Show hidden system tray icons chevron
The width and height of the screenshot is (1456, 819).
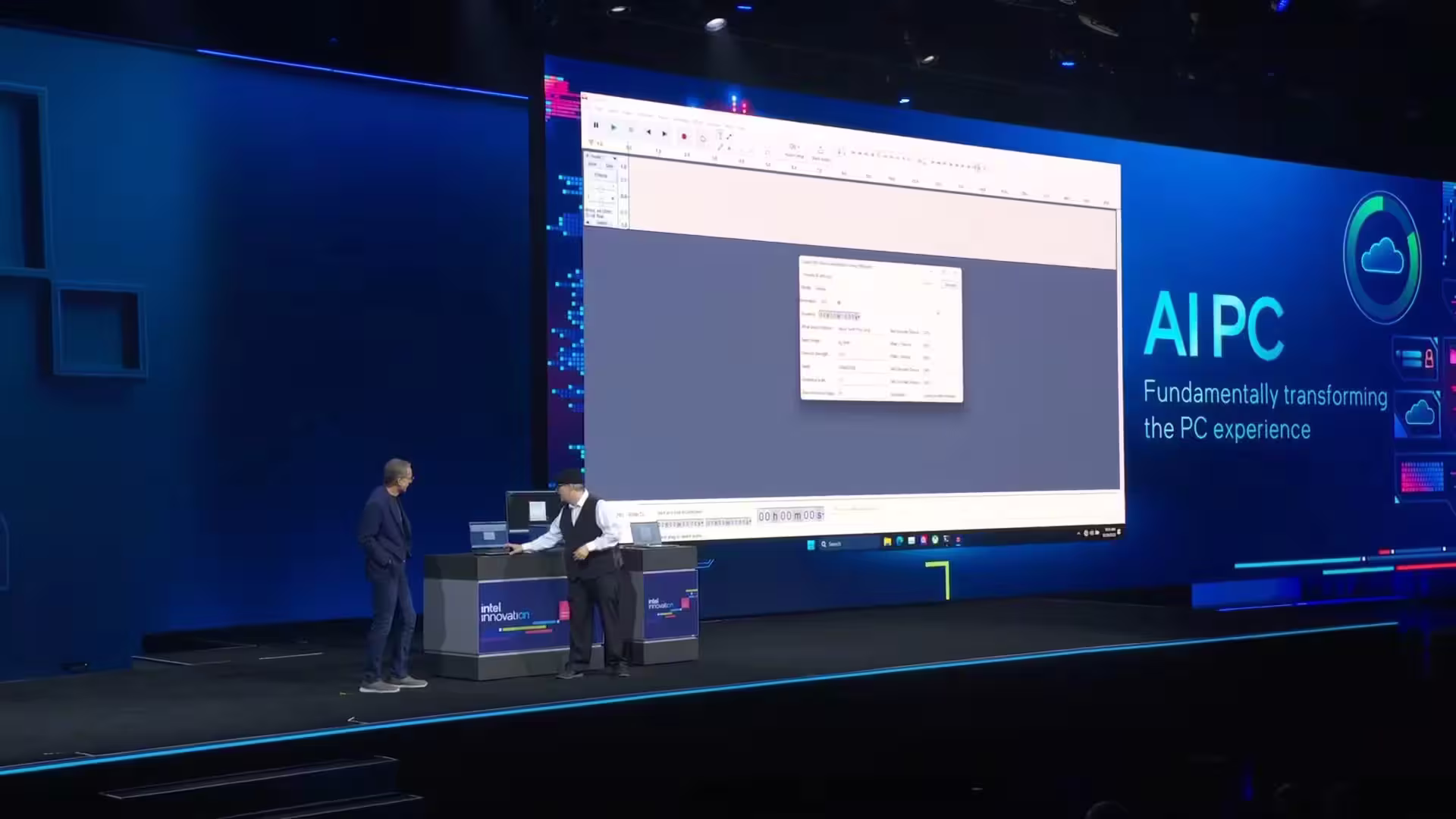tap(1078, 534)
